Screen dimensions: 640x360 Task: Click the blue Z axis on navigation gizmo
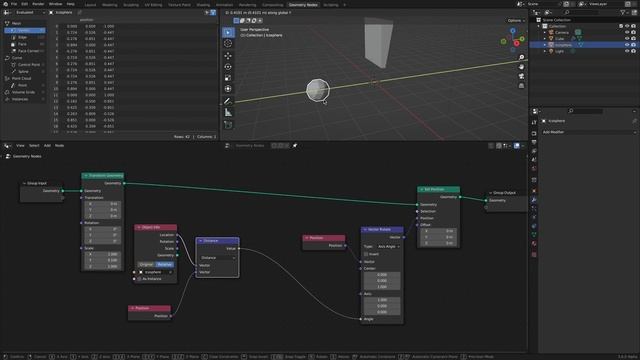point(513,31)
